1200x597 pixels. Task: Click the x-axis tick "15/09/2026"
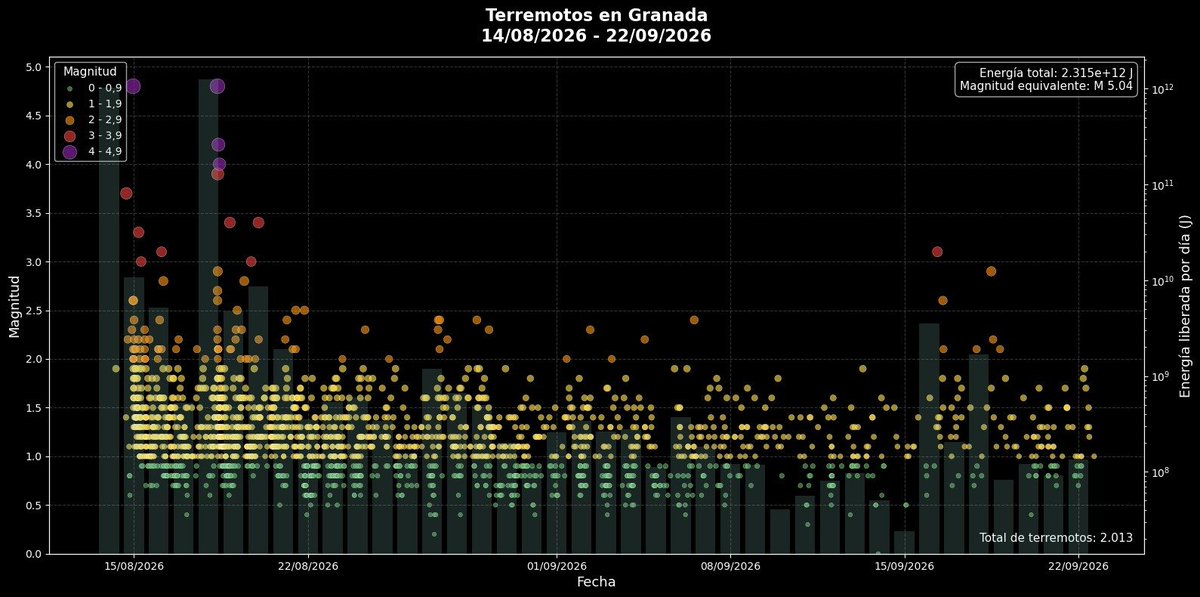coord(904,565)
